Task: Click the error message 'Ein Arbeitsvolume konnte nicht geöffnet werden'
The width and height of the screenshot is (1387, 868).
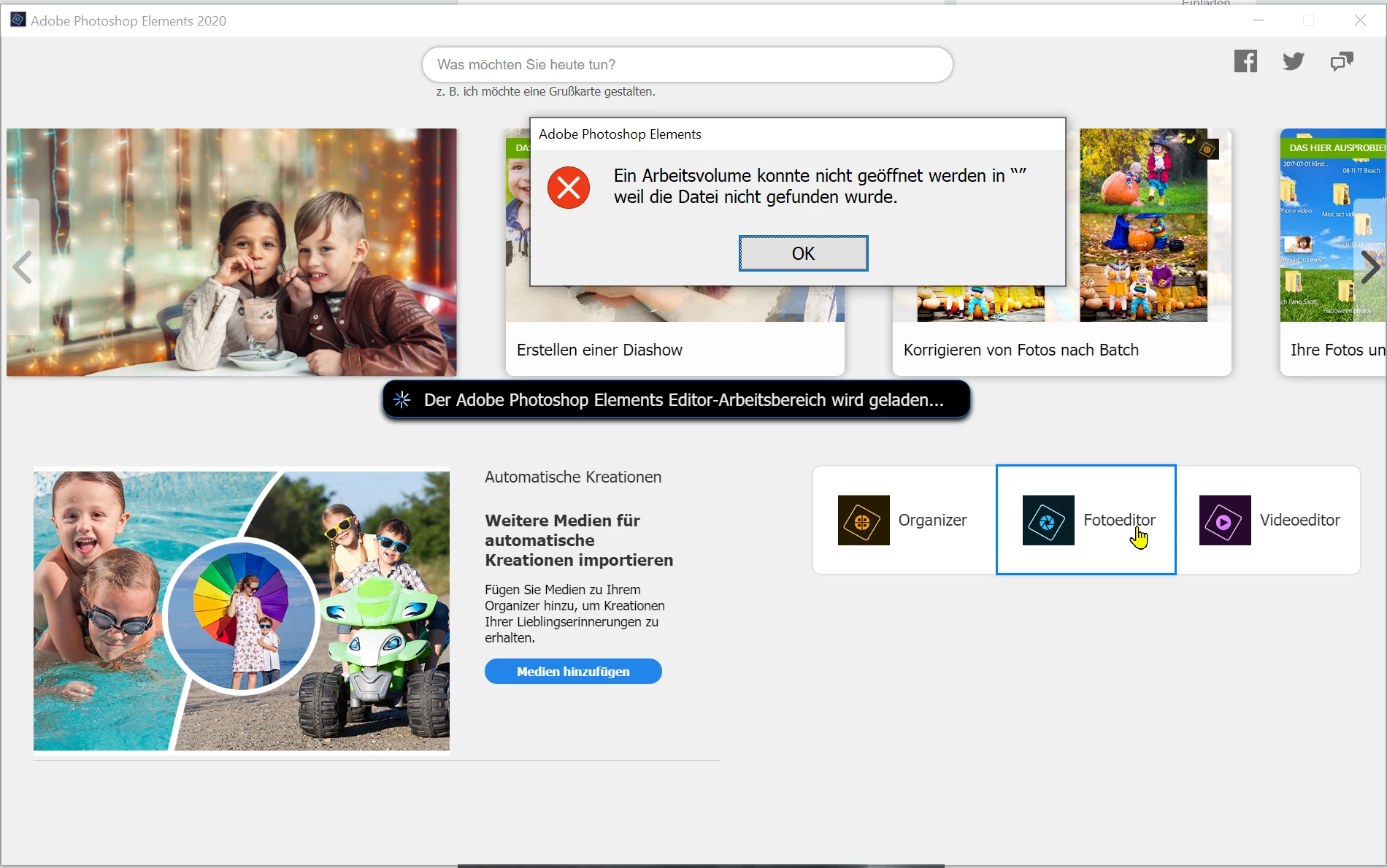Action: [820, 186]
